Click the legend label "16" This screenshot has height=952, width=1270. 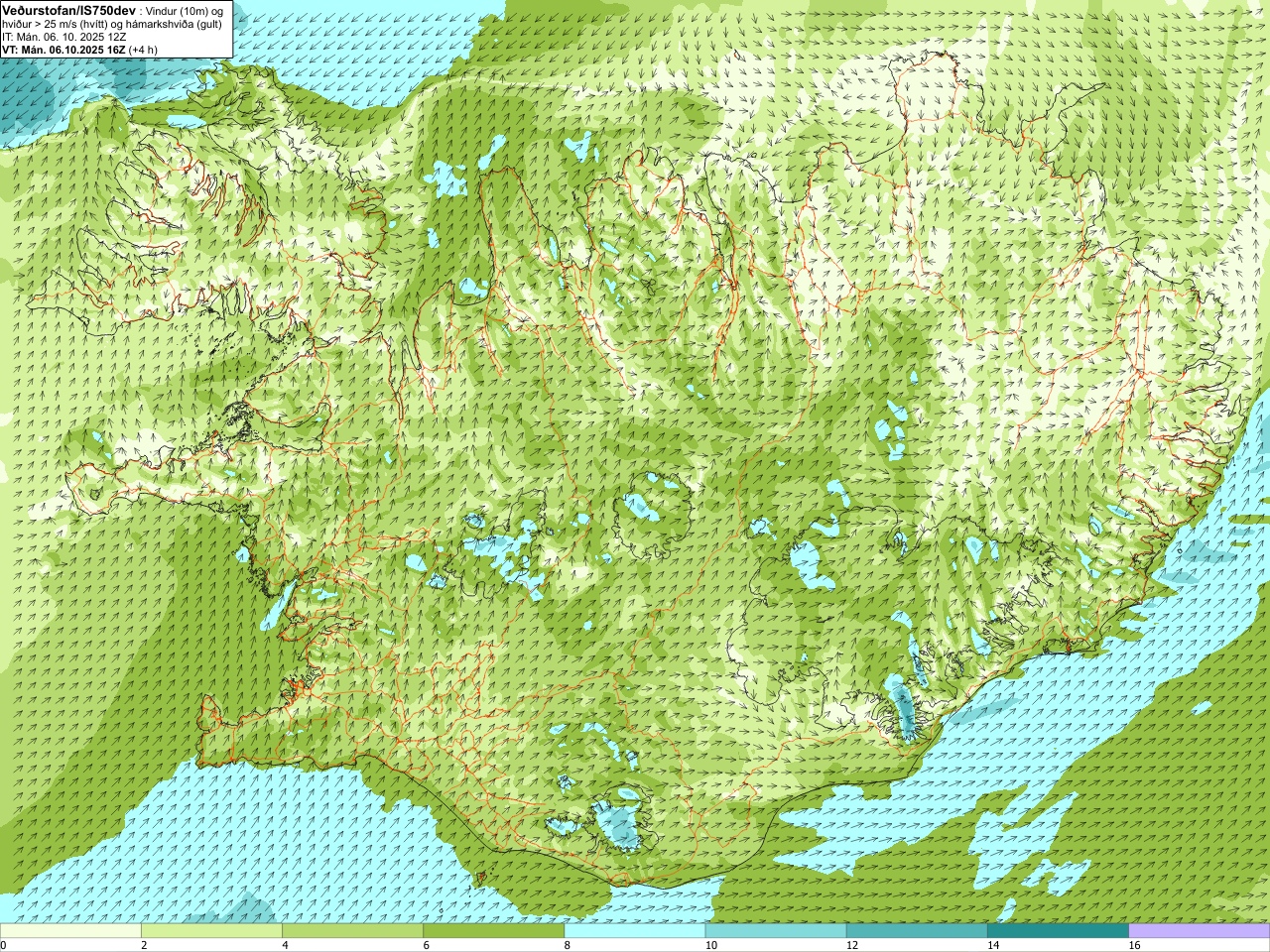tap(1135, 945)
